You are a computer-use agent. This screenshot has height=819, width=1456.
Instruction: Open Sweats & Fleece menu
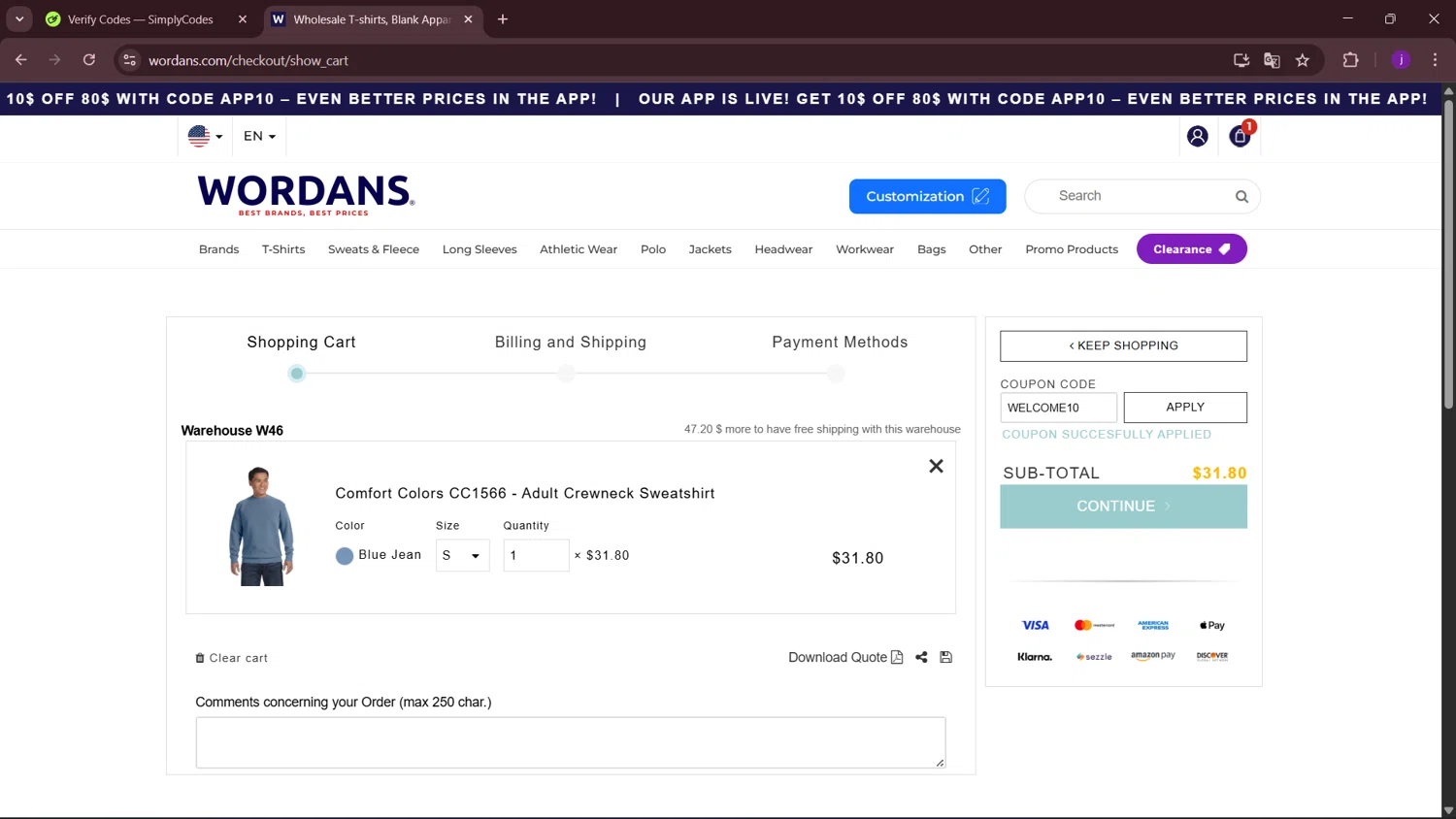[374, 249]
